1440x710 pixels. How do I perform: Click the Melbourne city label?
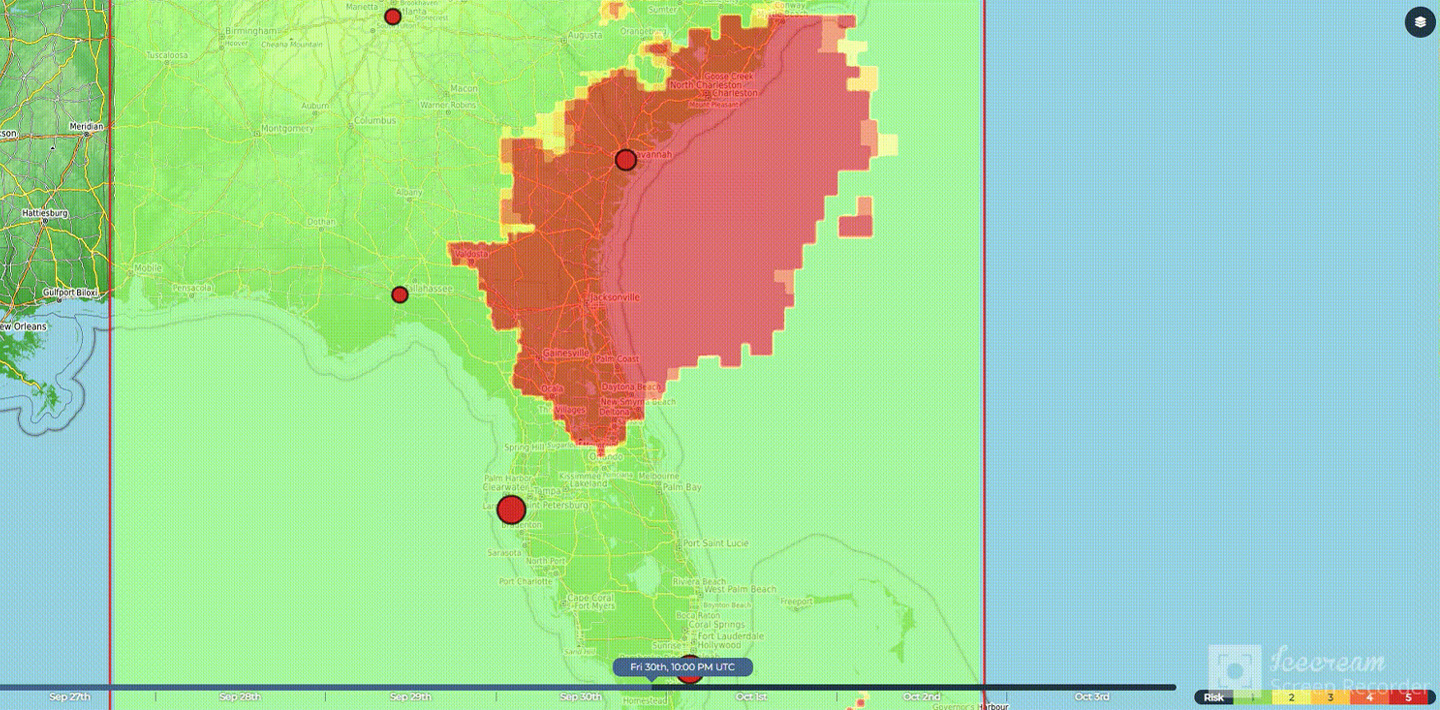tap(658, 475)
